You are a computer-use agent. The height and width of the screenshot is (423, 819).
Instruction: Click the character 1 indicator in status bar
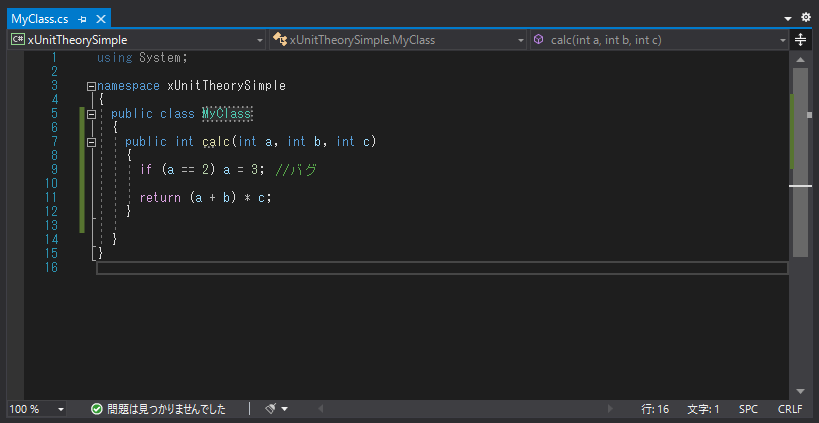pyautogui.click(x=703, y=409)
